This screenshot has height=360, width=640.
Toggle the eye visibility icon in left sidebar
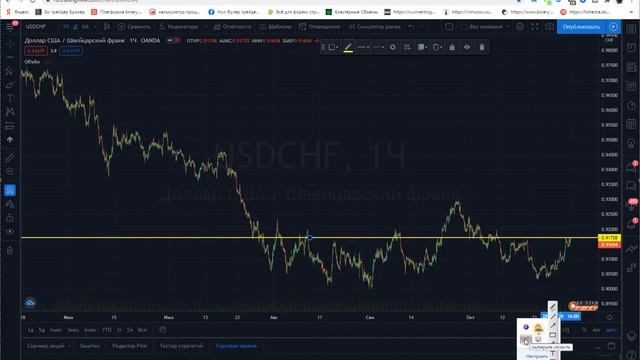(x=10, y=232)
